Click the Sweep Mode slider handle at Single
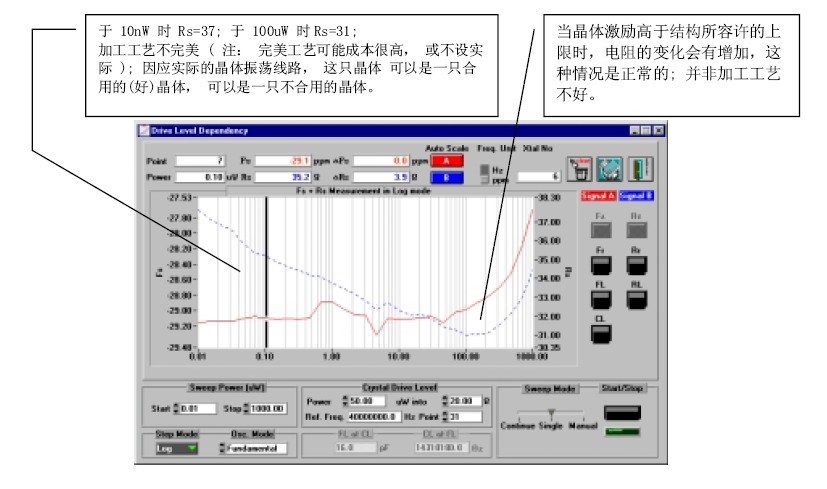 [x=551, y=414]
